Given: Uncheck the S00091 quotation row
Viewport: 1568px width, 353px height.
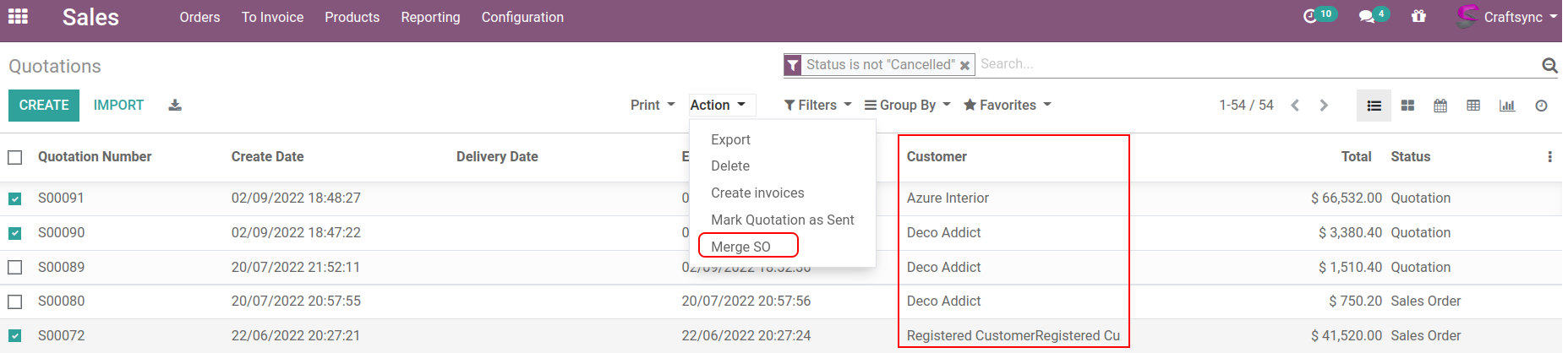Looking at the screenshot, I should click(x=15, y=198).
